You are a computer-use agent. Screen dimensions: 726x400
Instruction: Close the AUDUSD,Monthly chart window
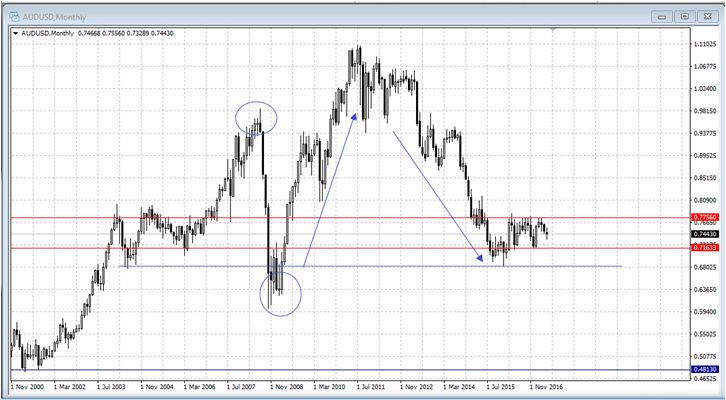[706, 16]
